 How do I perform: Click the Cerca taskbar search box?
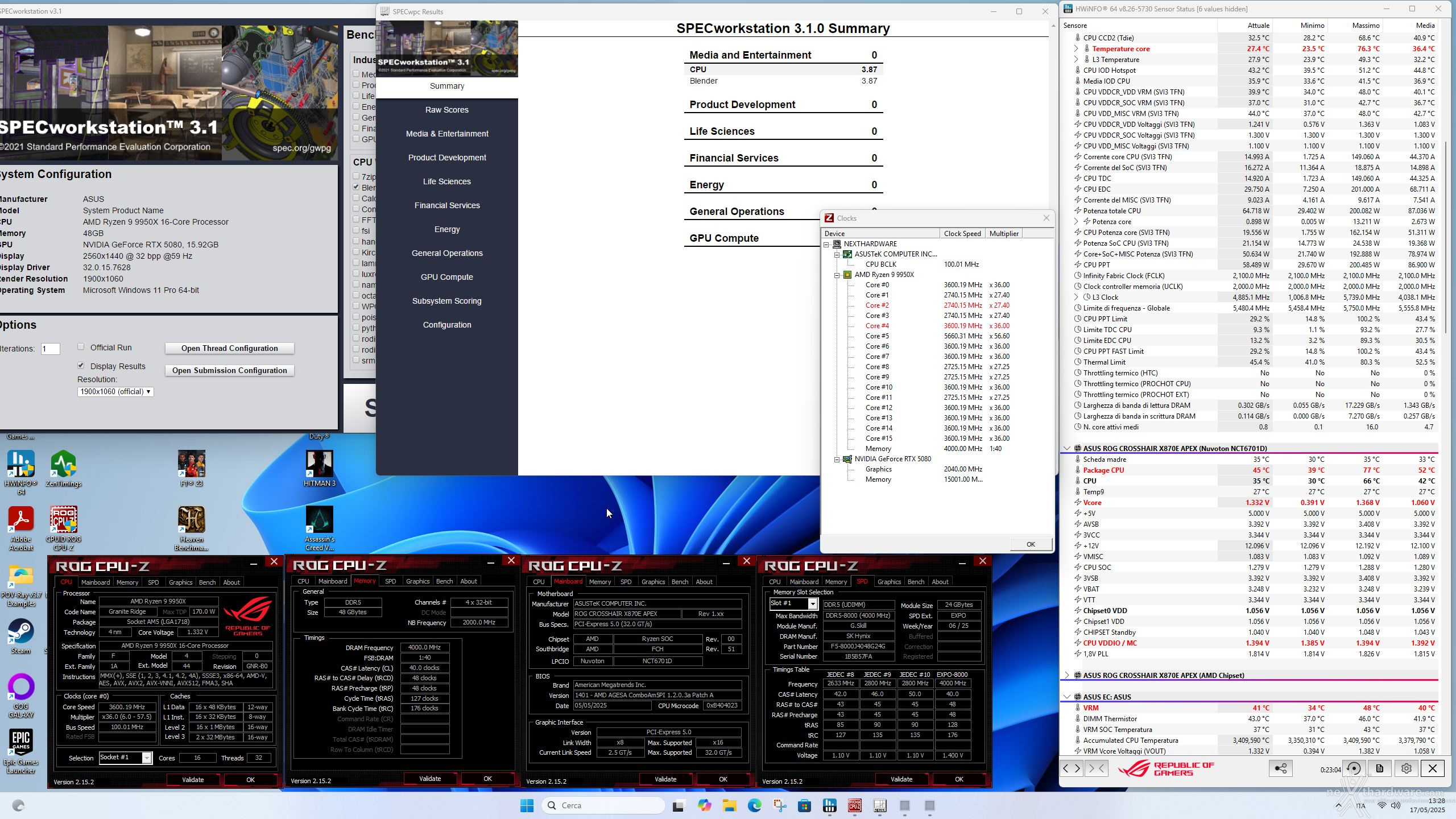(603, 805)
